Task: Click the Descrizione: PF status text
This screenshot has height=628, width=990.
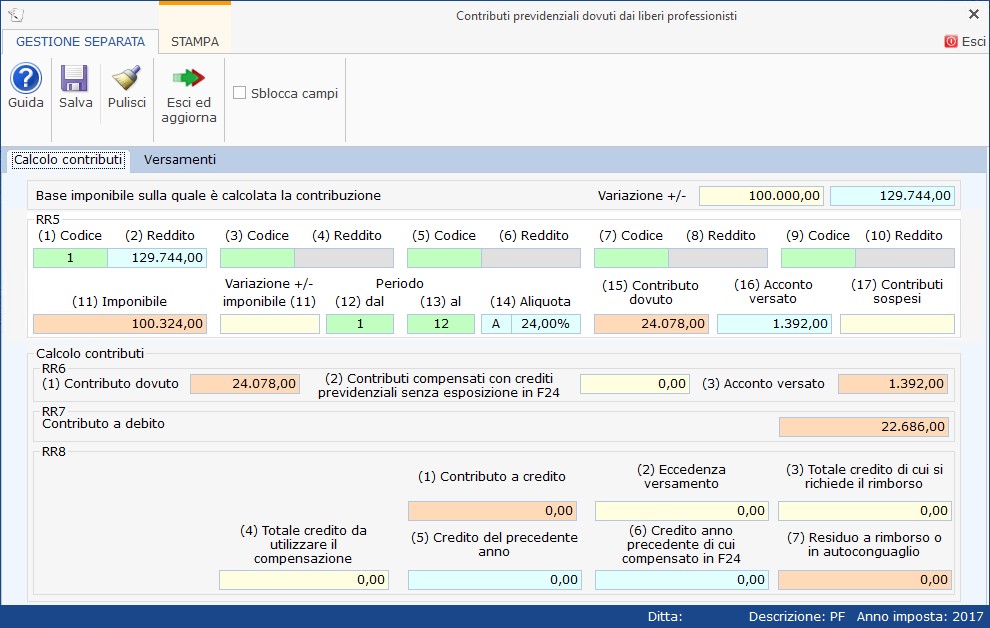Action: 797,617
